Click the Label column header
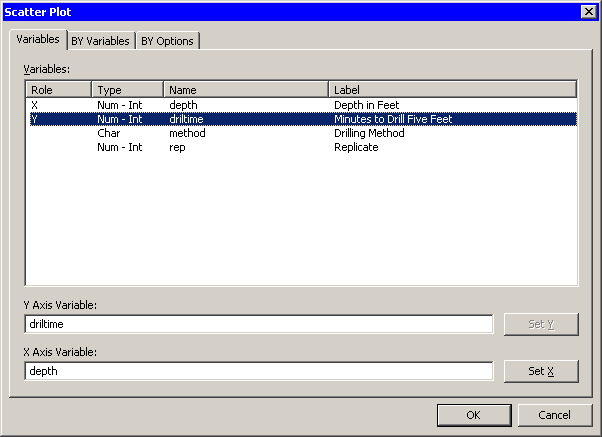The height and width of the screenshot is (437, 602). tap(452, 89)
